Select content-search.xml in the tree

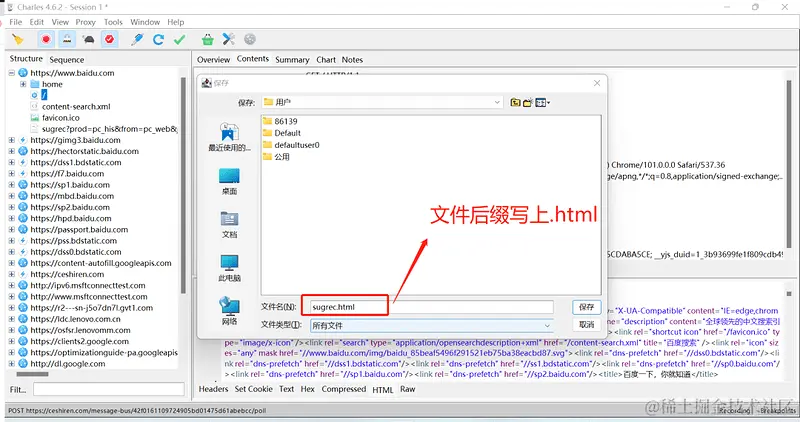click(76, 107)
